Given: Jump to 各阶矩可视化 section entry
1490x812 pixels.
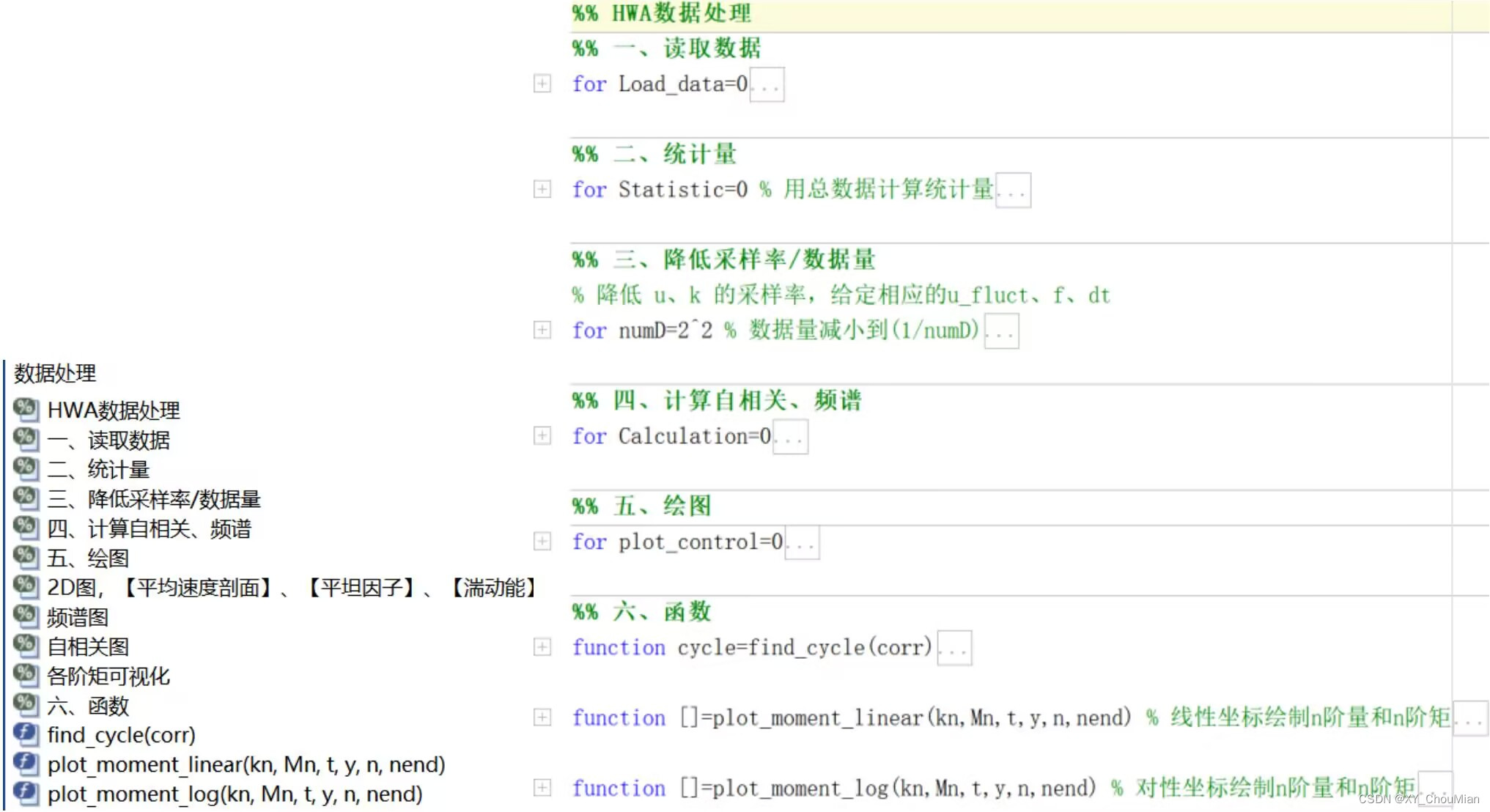Looking at the screenshot, I should (108, 676).
